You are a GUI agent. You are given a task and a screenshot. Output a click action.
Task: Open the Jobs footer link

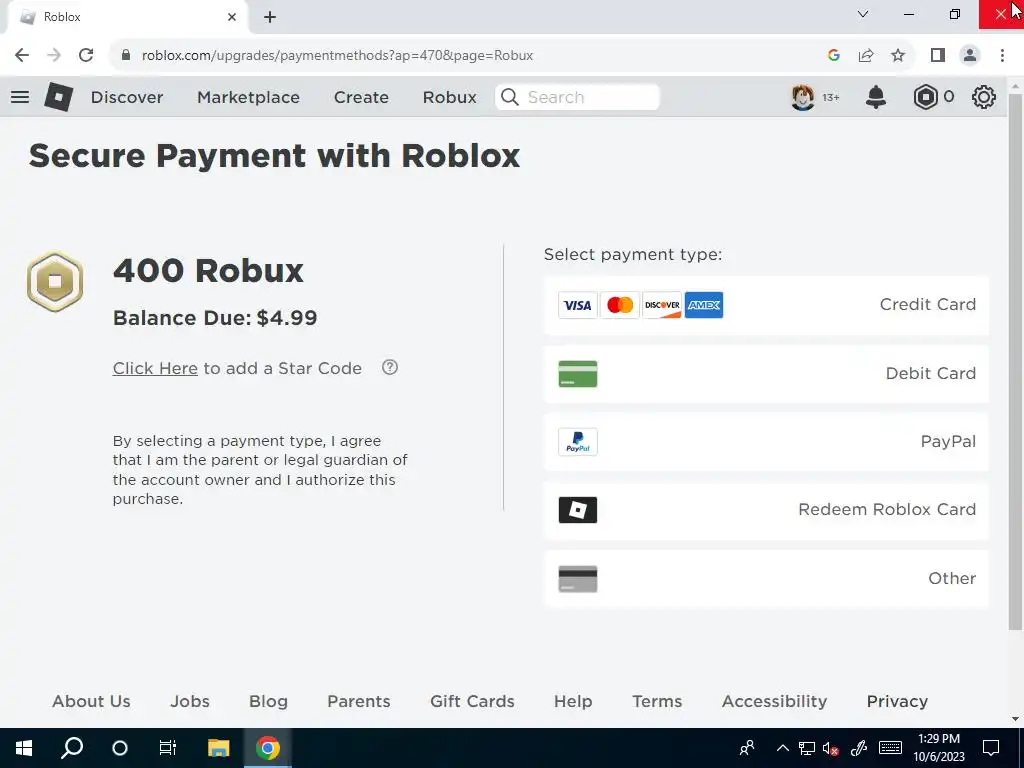[x=189, y=701]
